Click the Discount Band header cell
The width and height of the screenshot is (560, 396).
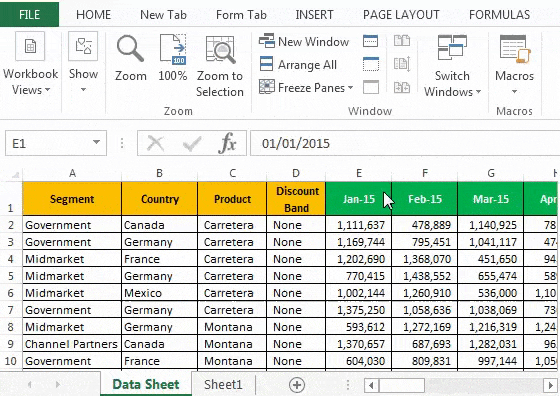[296, 199]
